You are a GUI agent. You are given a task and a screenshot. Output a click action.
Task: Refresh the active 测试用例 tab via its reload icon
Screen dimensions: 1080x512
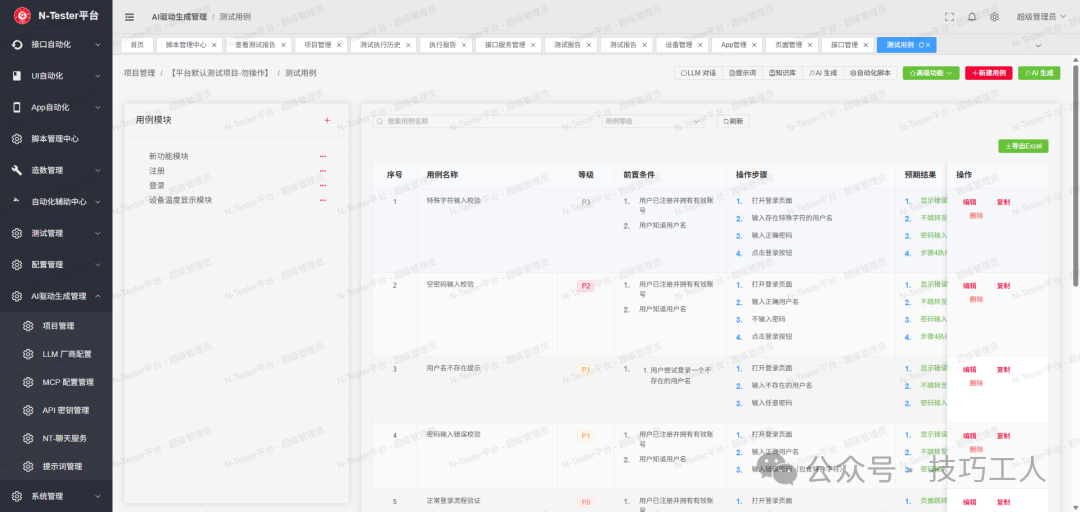921,45
